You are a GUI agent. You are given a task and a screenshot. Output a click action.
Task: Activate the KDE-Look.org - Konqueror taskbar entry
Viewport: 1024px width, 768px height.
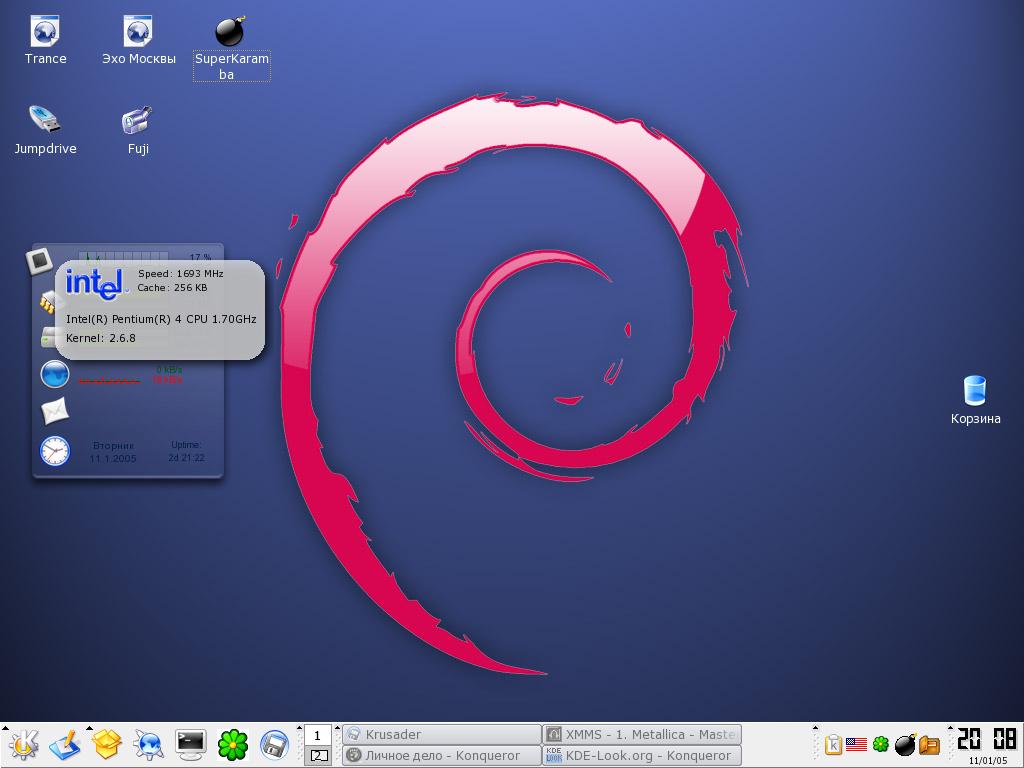tap(642, 756)
